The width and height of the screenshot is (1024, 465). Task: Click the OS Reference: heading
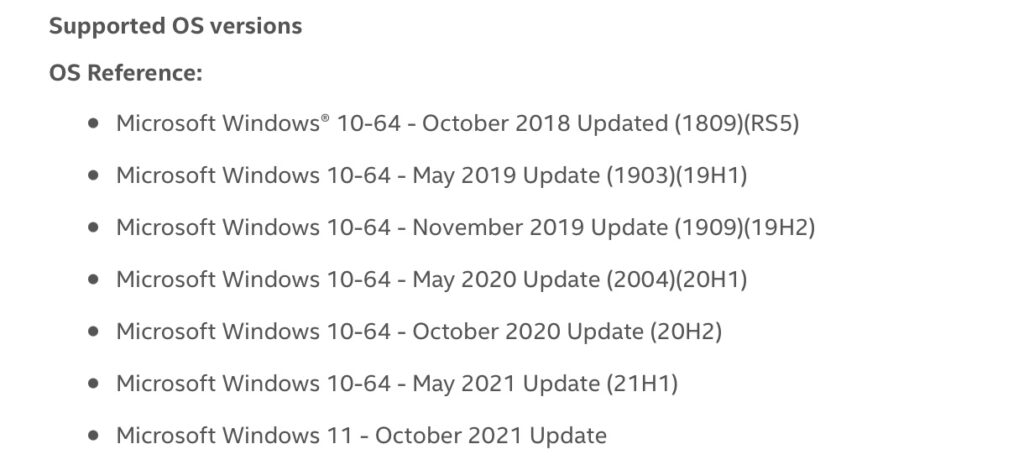pos(126,72)
